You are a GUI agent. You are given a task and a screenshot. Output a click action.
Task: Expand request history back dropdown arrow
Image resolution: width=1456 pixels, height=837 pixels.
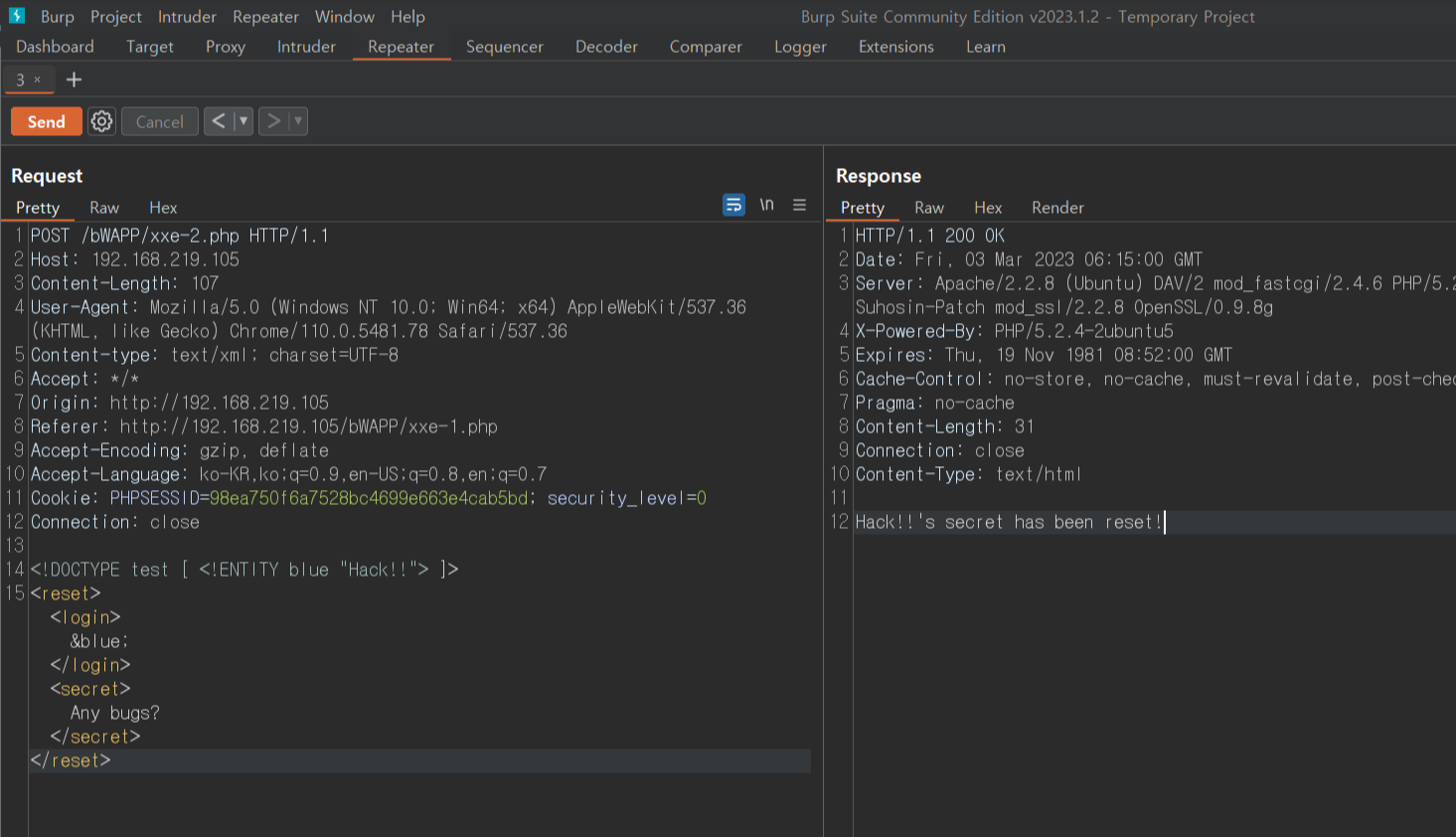point(243,121)
